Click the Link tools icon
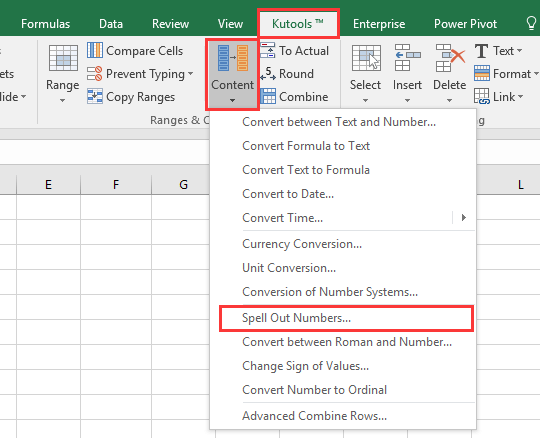 pyautogui.click(x=482, y=96)
